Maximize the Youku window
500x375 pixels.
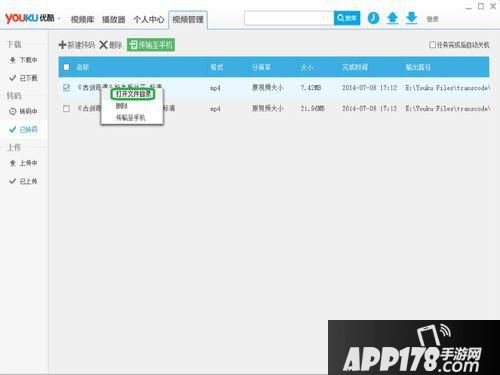[481, 6]
